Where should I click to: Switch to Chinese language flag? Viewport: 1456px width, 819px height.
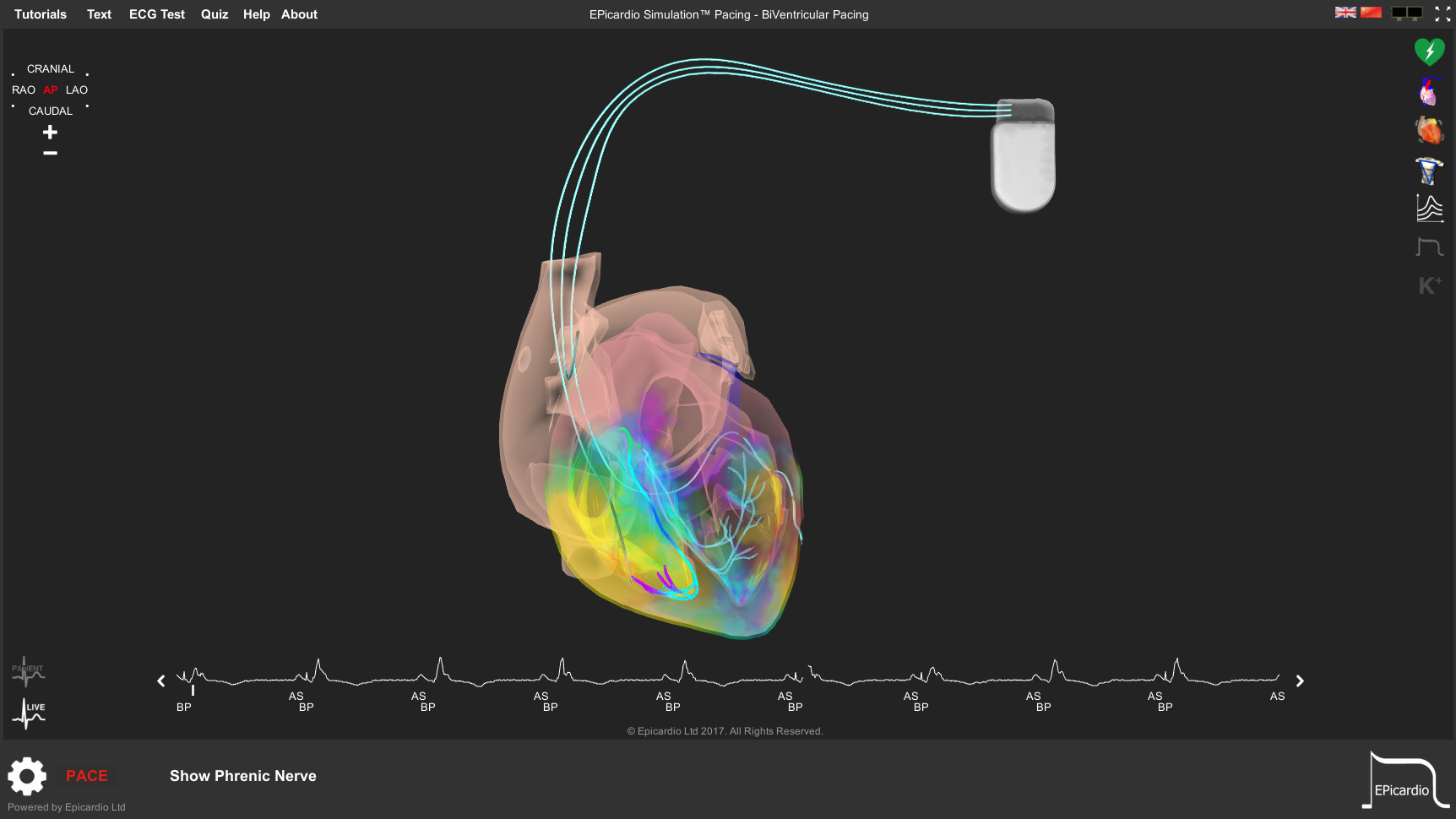(1371, 13)
